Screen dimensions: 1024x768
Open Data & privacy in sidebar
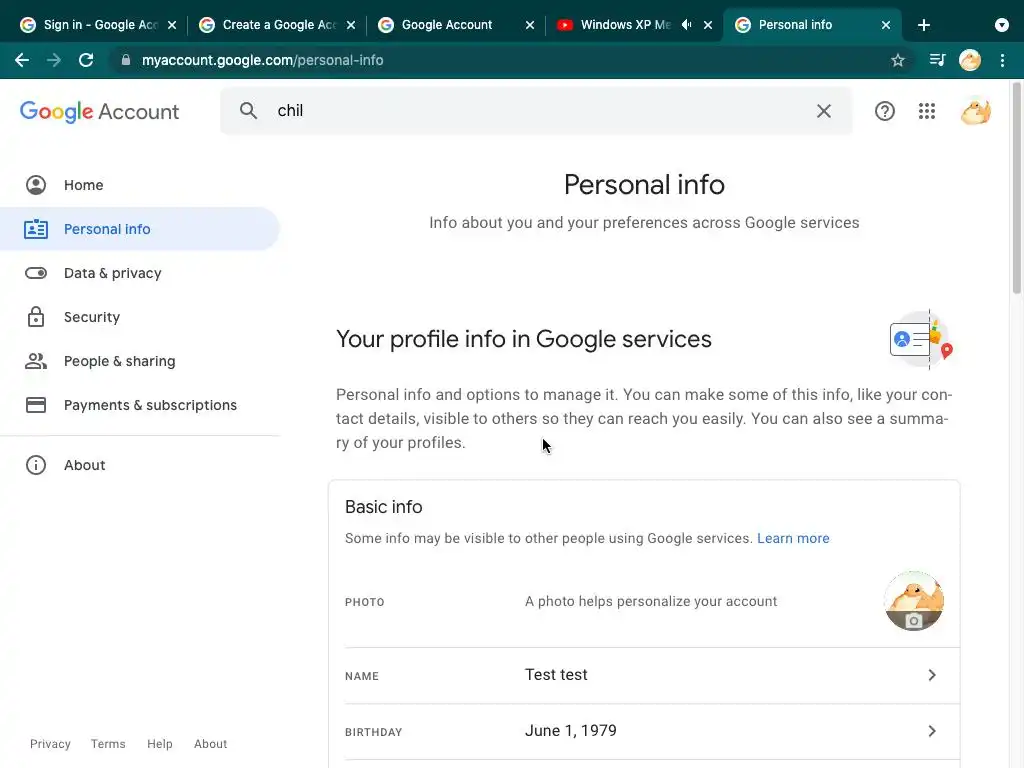[x=112, y=273]
